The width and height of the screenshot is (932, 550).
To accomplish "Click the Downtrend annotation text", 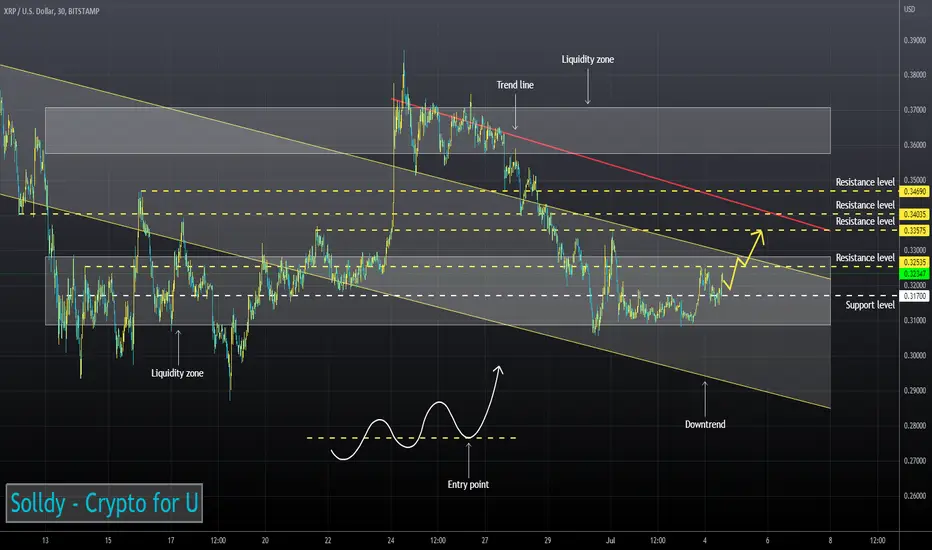I will point(705,425).
